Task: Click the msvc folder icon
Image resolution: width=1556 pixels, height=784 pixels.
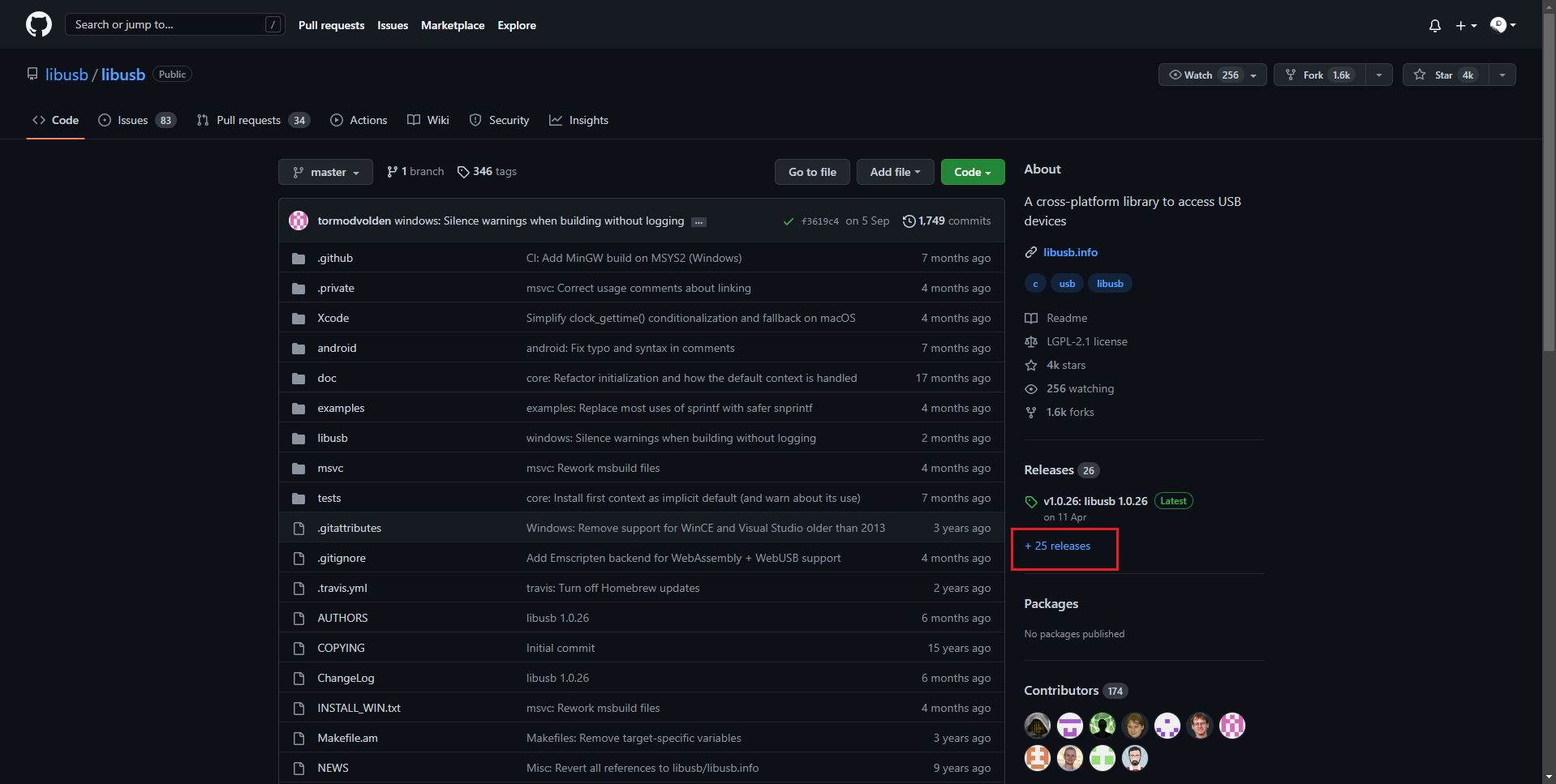Action: click(x=299, y=469)
